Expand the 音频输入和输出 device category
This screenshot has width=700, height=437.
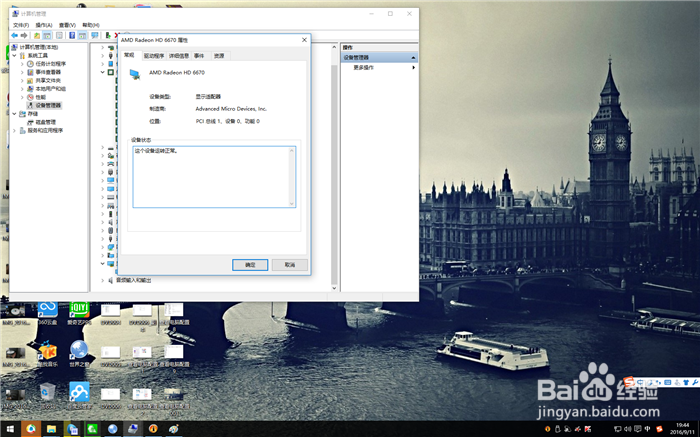click(103, 280)
